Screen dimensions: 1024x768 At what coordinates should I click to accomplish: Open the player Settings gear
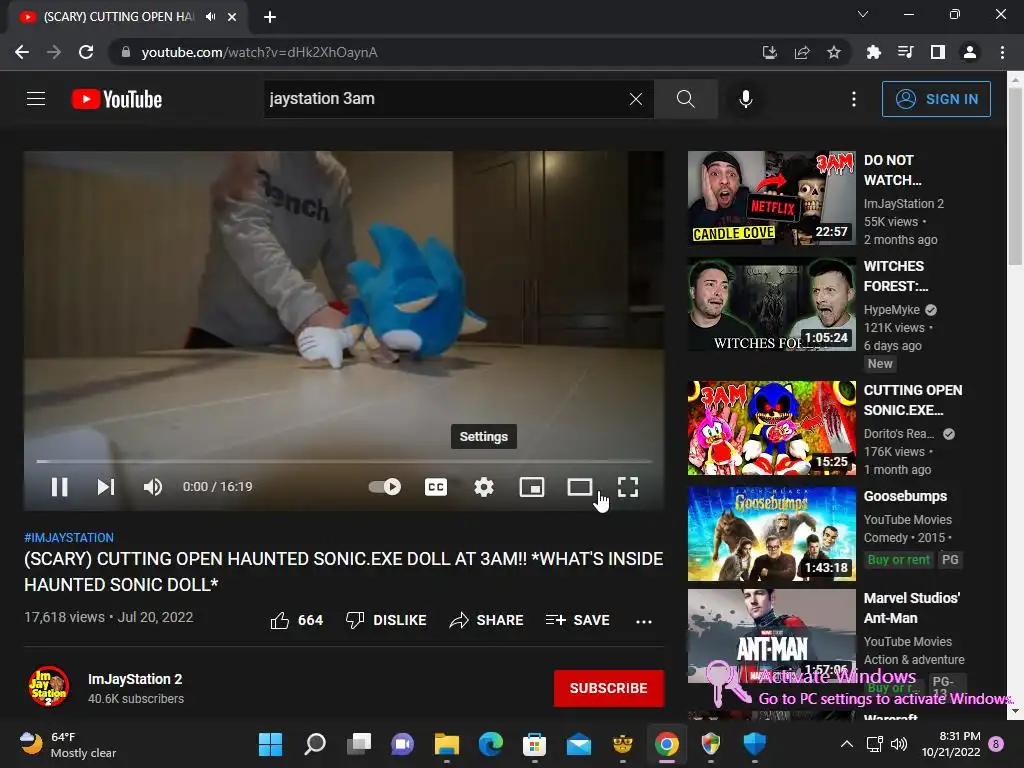click(x=484, y=487)
